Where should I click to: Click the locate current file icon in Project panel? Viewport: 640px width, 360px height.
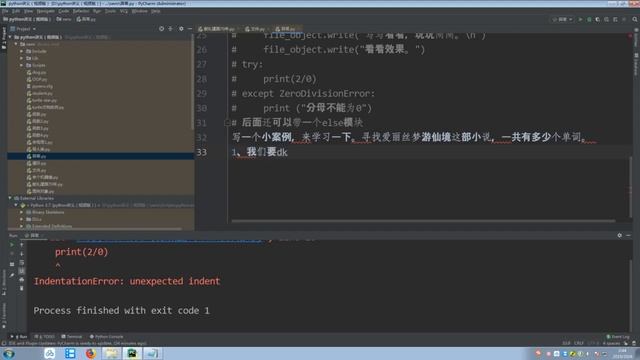(x=162, y=29)
